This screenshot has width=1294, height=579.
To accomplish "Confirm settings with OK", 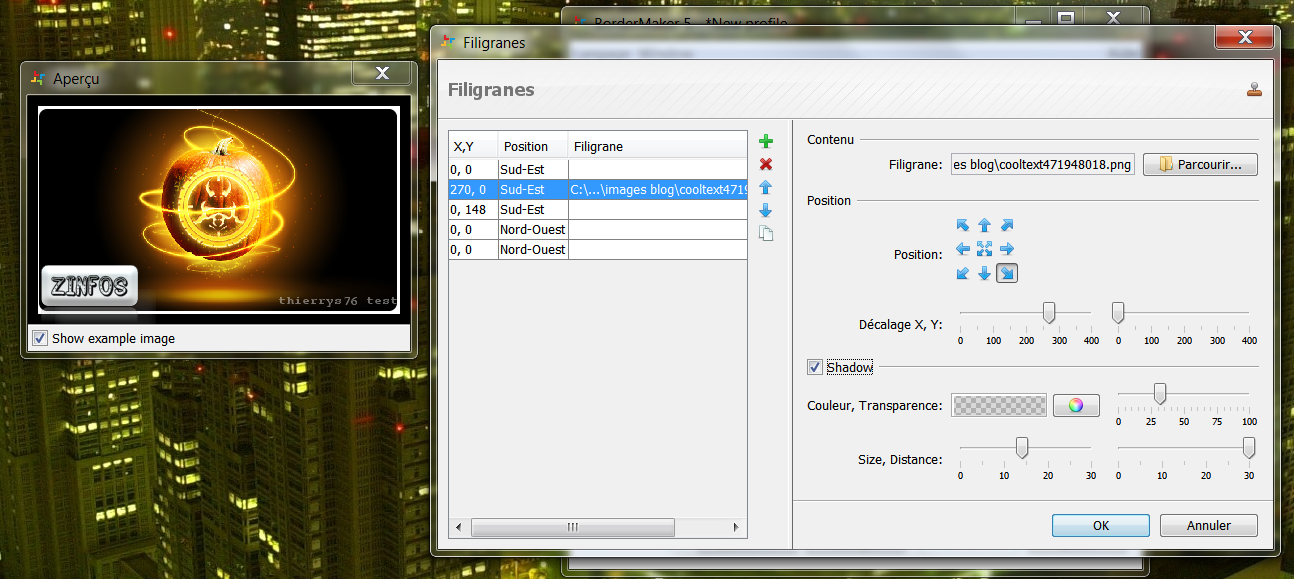I will click(x=1100, y=525).
